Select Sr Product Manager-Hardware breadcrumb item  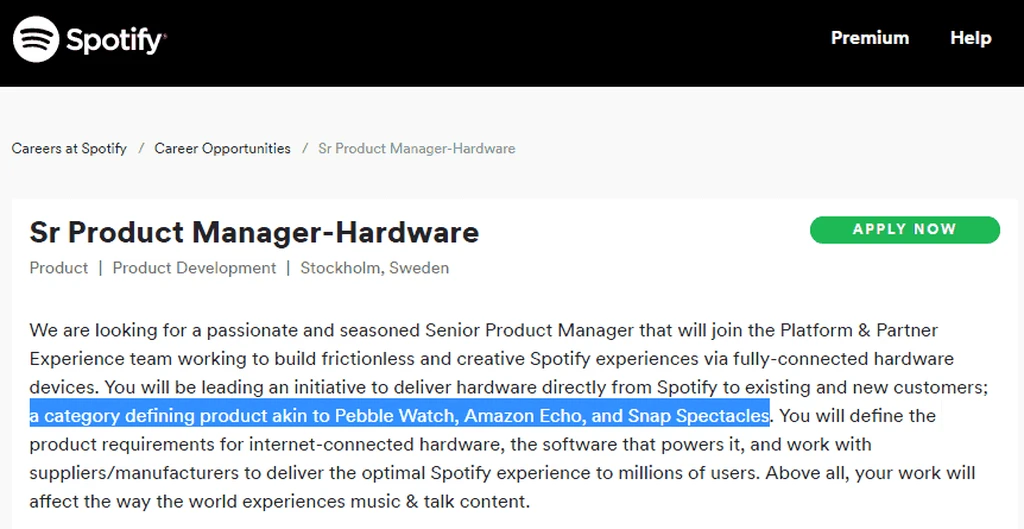(x=417, y=148)
